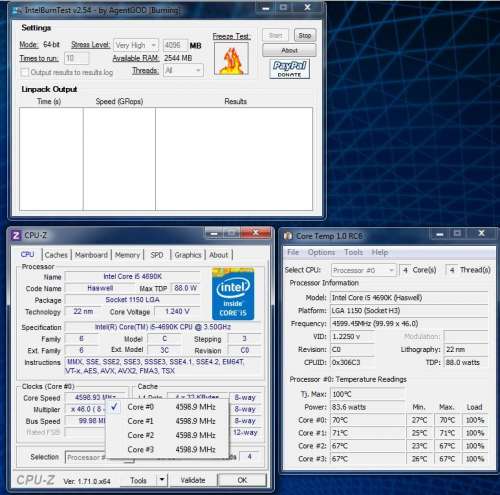Switch to the Caches tab in CPU-Z
This screenshot has width=500, height=495.
click(x=56, y=255)
